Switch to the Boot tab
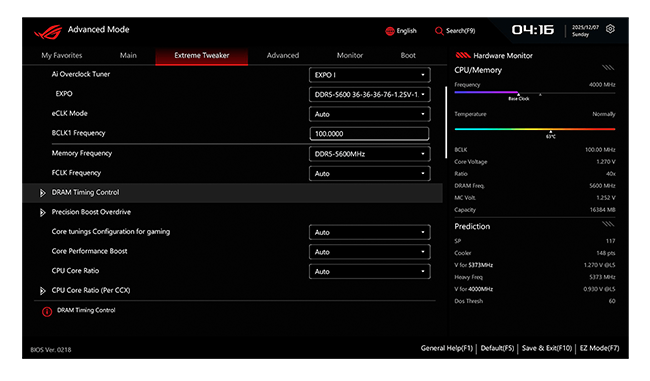This screenshot has height=381, width=650. point(408,55)
